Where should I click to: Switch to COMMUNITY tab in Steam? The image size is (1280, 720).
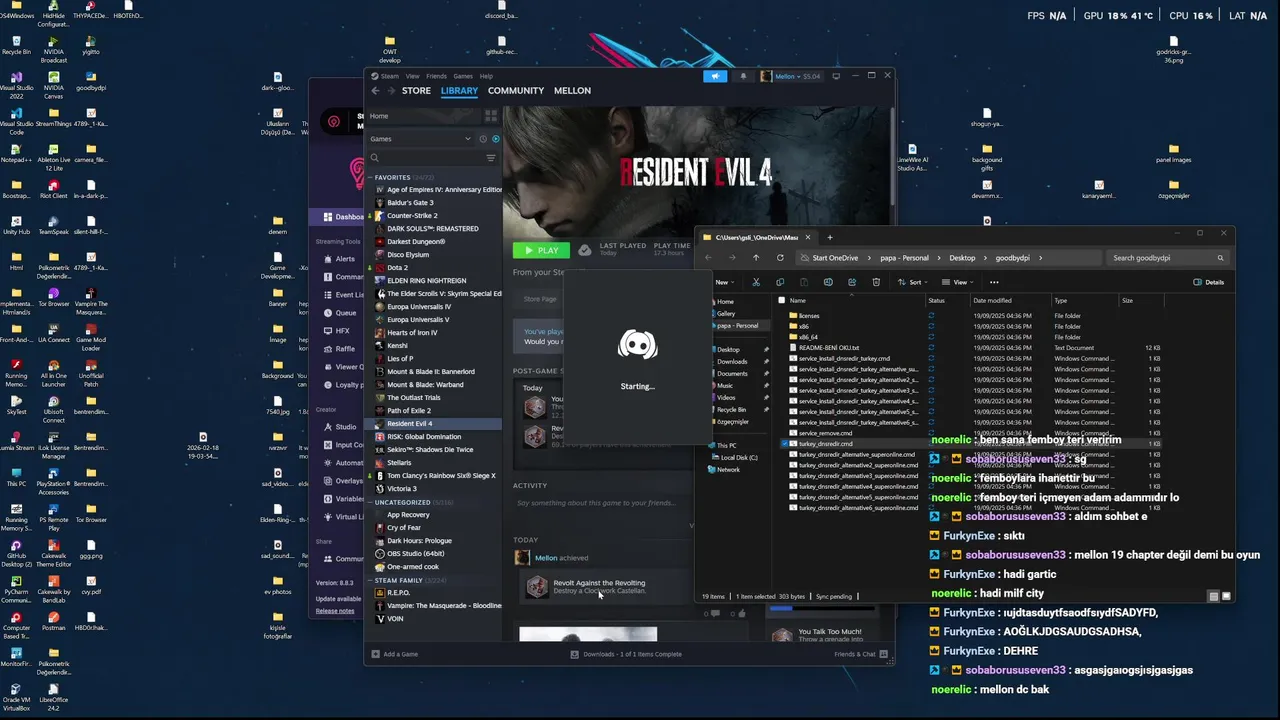[516, 91]
